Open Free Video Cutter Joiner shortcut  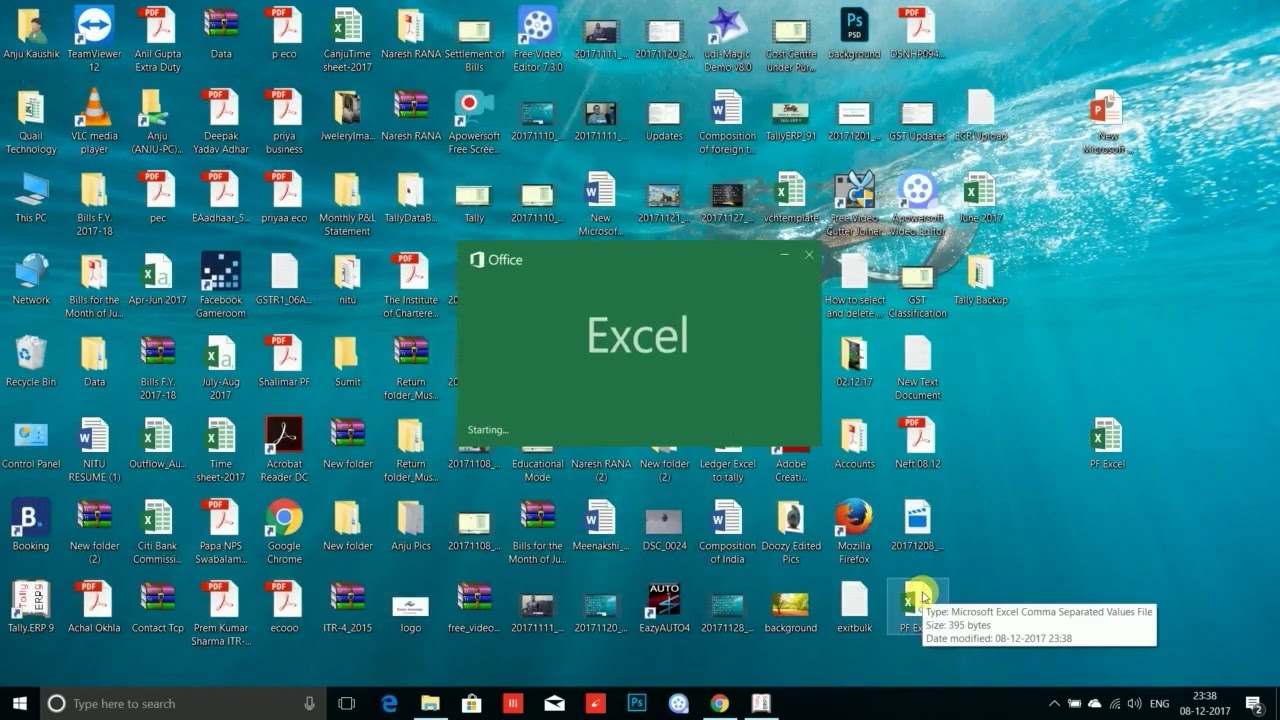pos(854,204)
